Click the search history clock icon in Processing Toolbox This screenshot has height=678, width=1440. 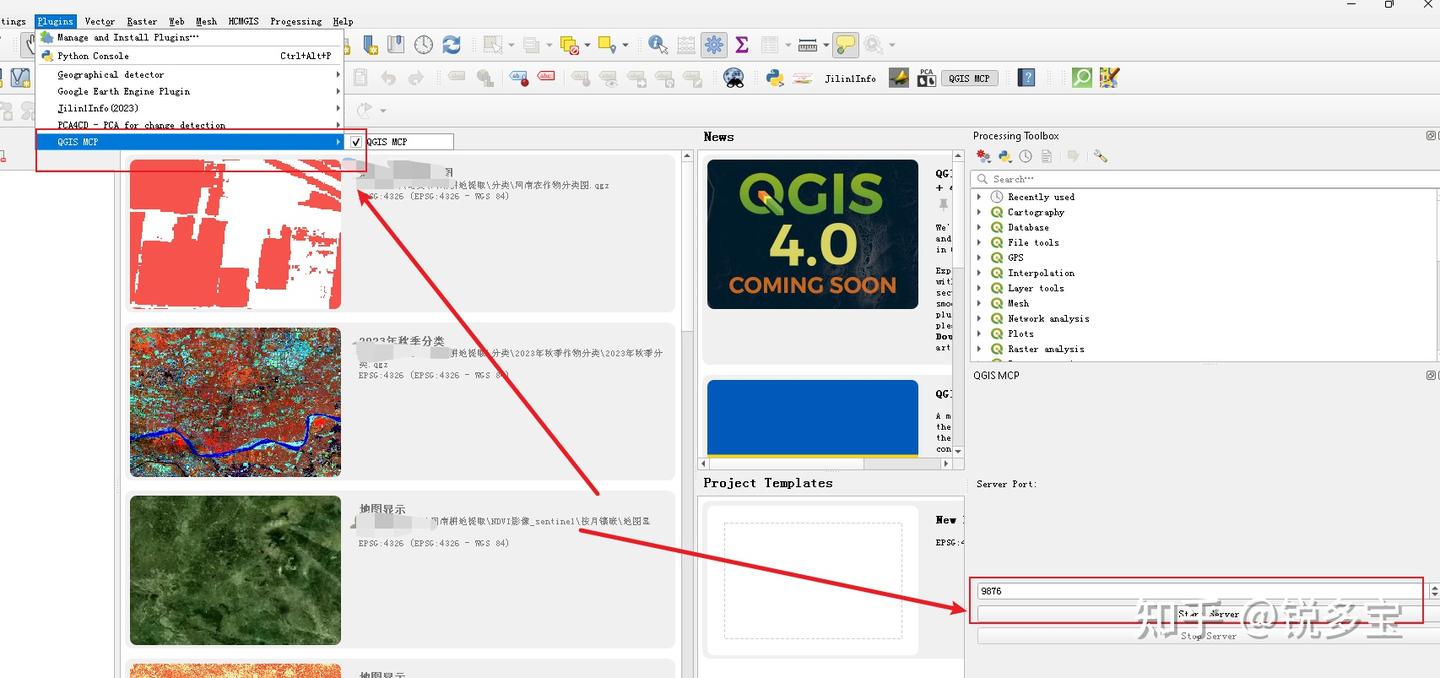pos(1025,156)
